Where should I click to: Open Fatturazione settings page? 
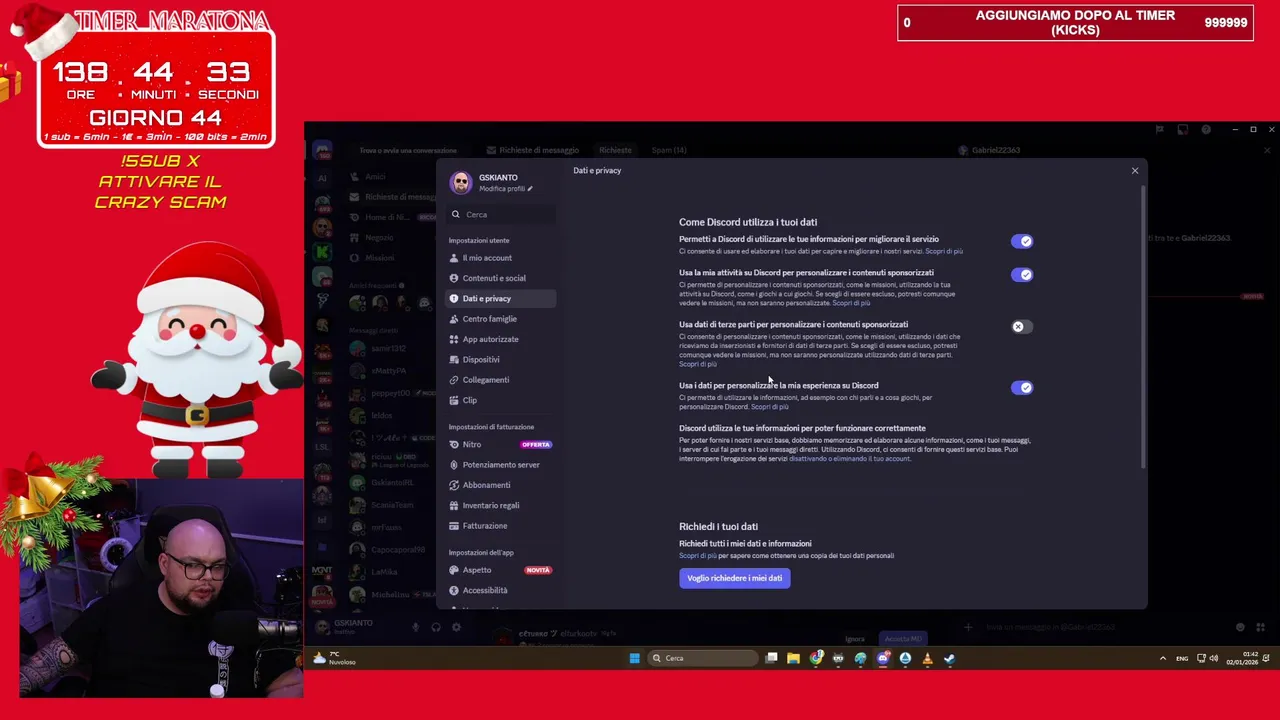point(500,526)
